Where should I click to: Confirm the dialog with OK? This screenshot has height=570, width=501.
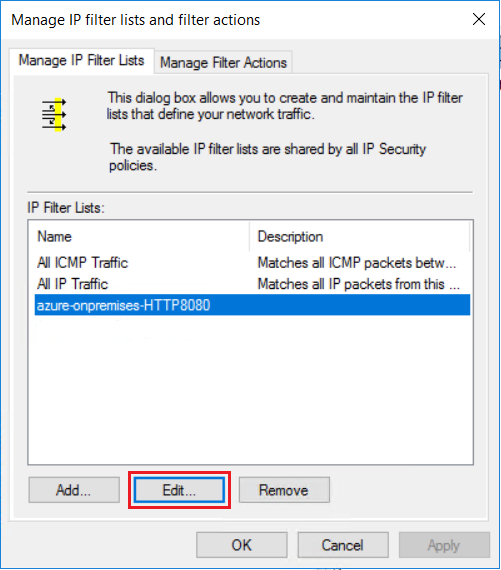tap(242, 545)
